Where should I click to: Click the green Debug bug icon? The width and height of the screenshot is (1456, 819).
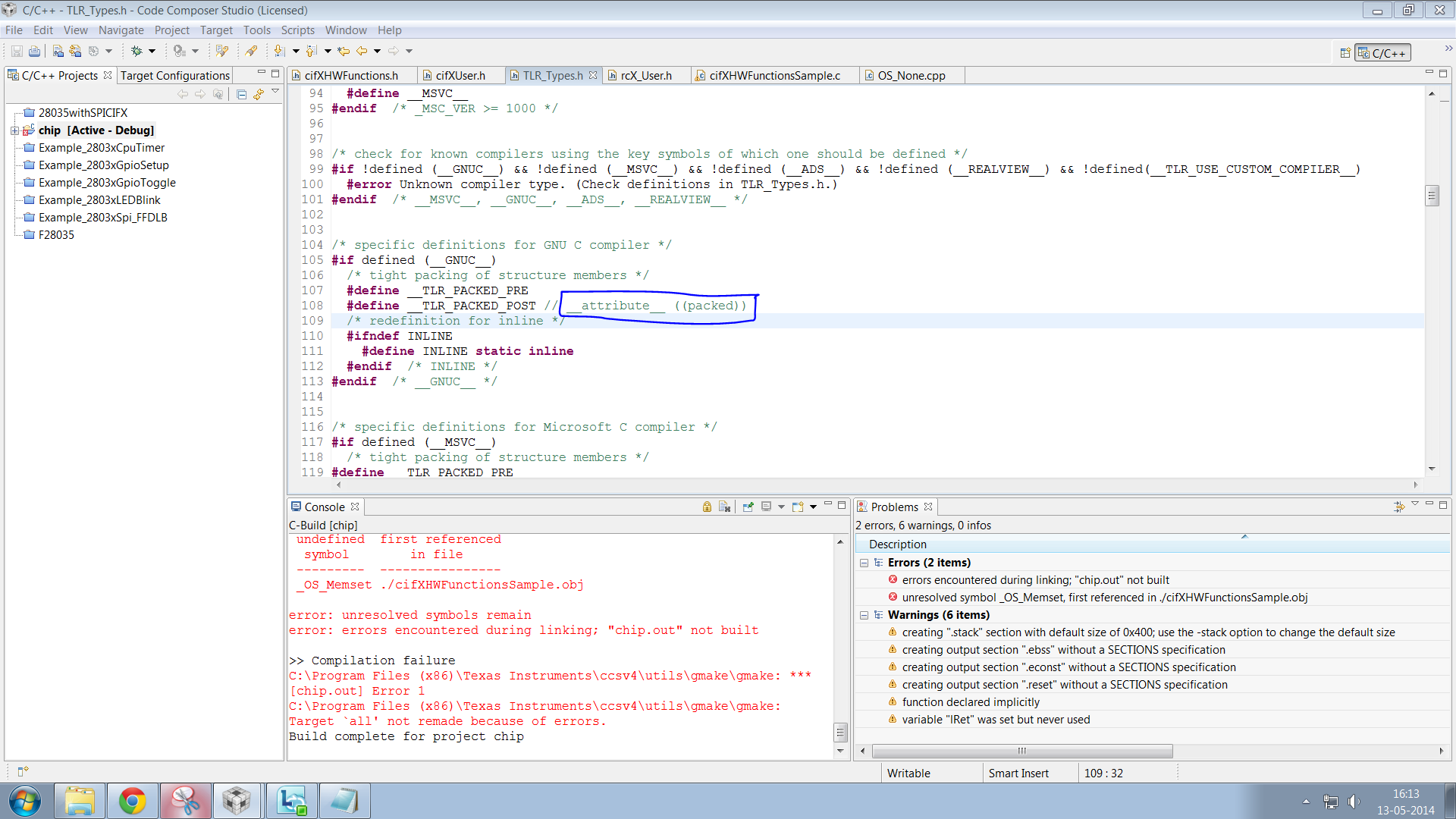(x=136, y=51)
